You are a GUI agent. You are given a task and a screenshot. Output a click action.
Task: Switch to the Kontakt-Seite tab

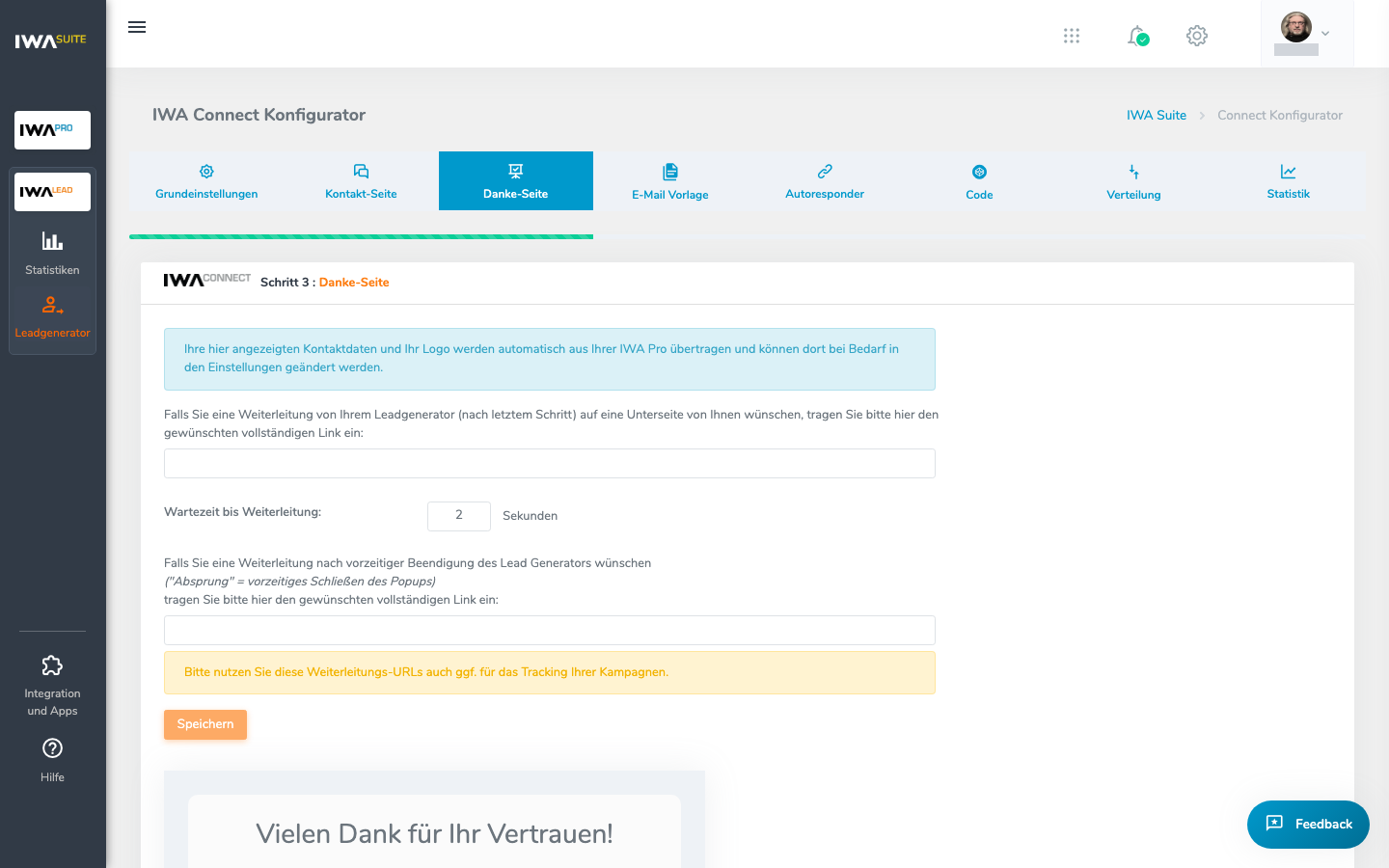click(361, 181)
